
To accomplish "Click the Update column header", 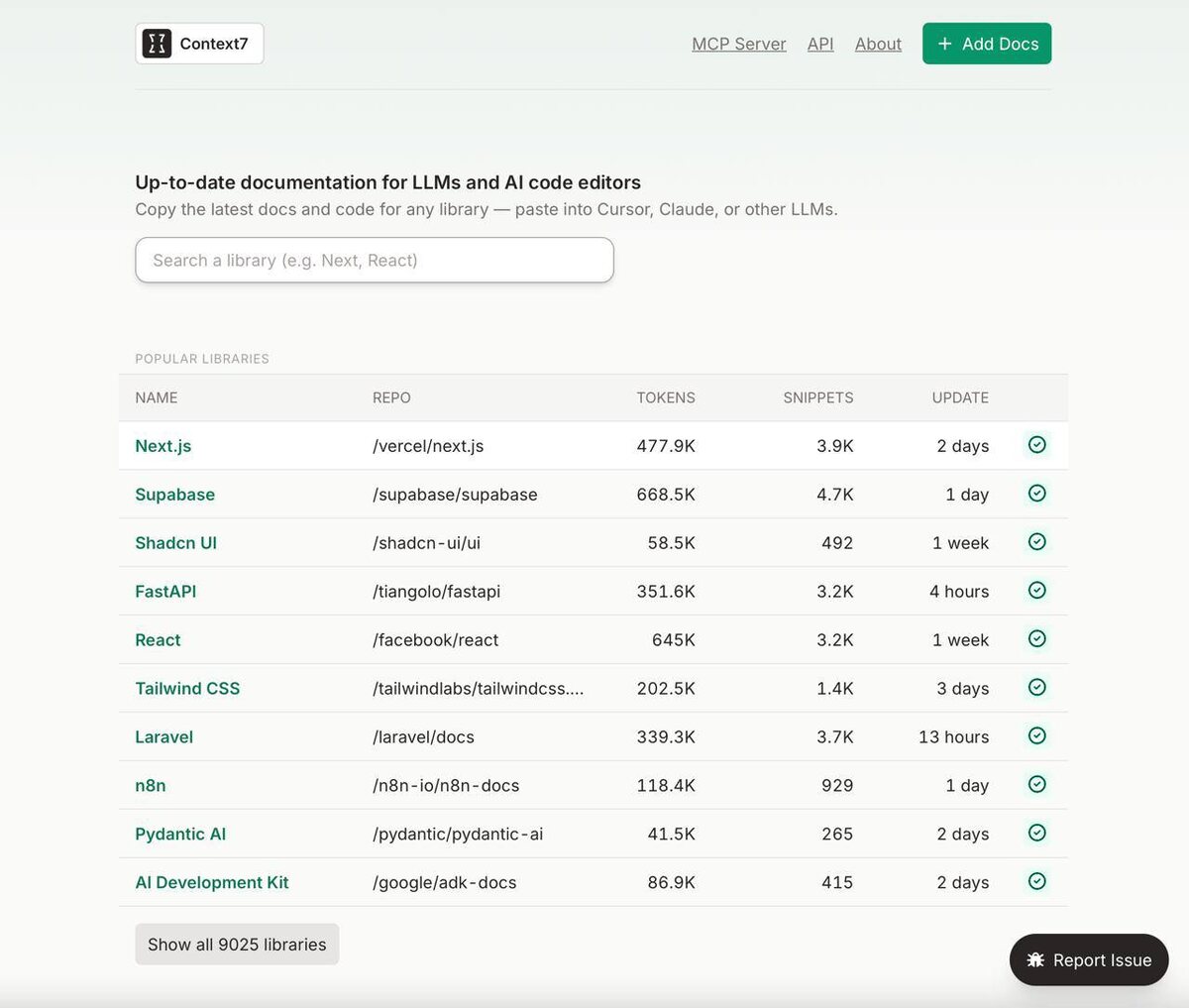I will [x=960, y=397].
